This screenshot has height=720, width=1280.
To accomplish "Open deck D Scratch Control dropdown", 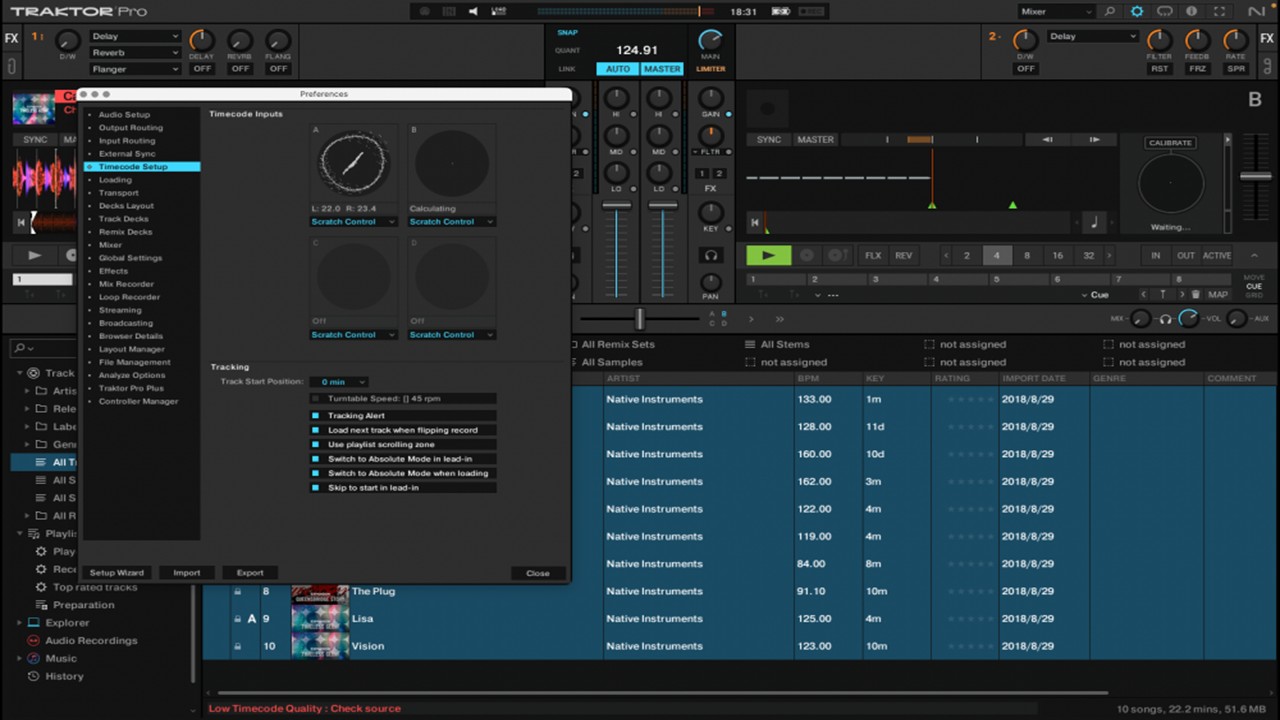I will pyautogui.click(x=452, y=335).
